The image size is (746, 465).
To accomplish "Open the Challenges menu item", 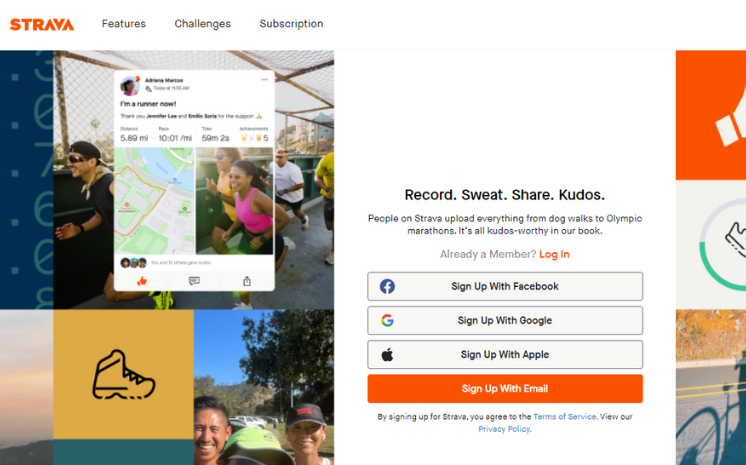I will click(202, 24).
